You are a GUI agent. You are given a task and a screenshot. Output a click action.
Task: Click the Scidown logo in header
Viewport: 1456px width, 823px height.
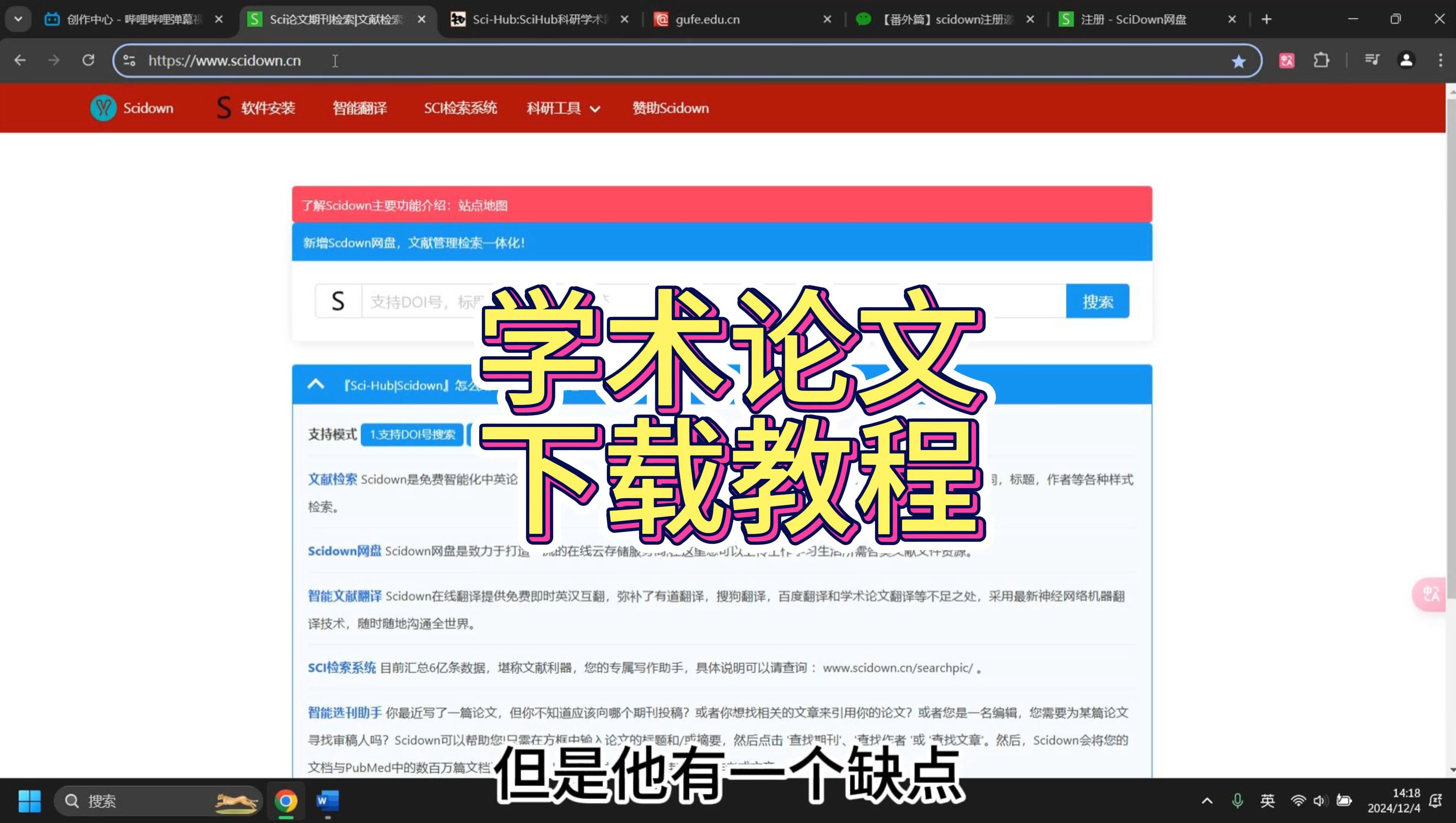click(132, 108)
